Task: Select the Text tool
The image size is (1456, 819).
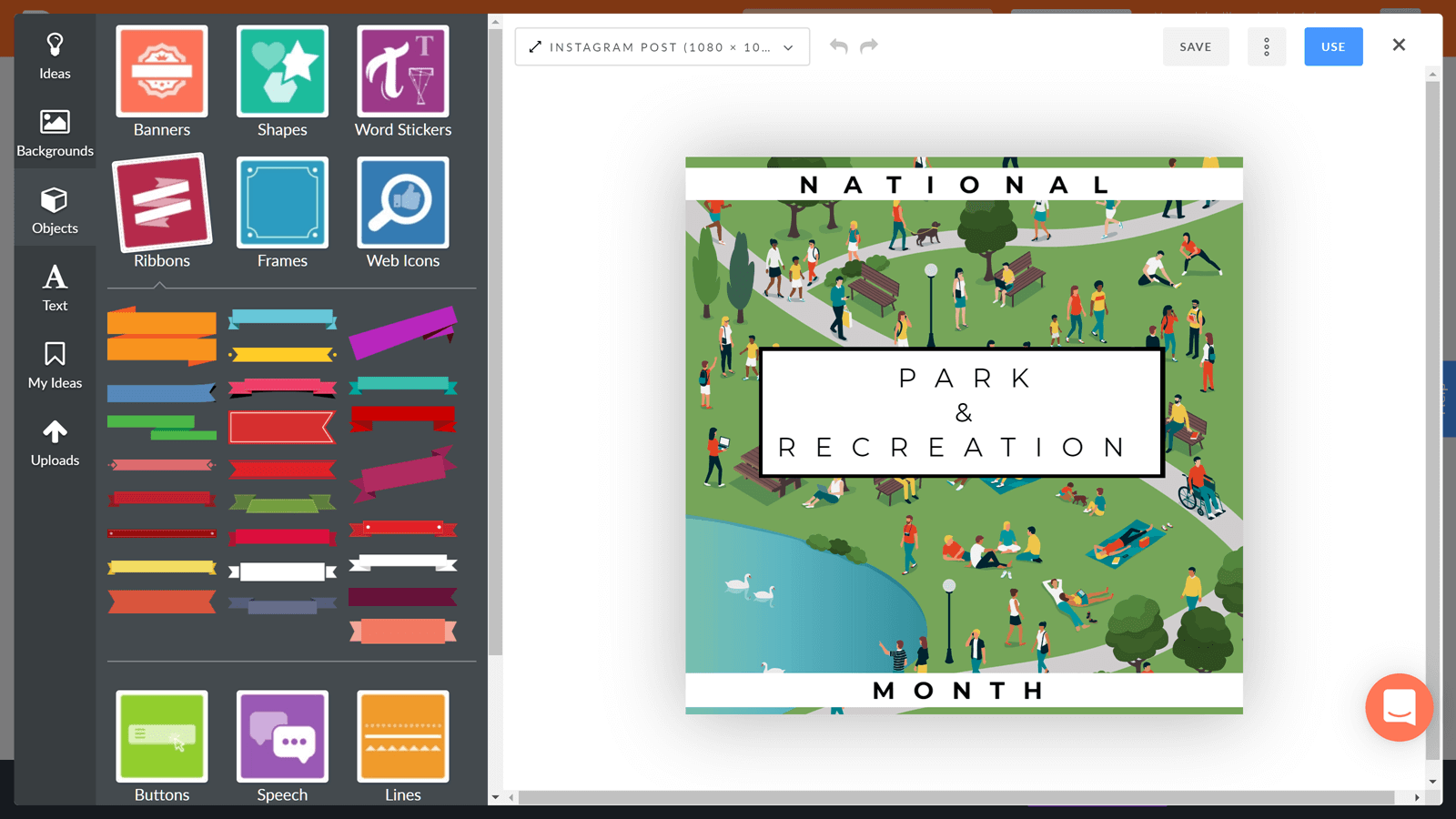Action: pyautogui.click(x=55, y=288)
